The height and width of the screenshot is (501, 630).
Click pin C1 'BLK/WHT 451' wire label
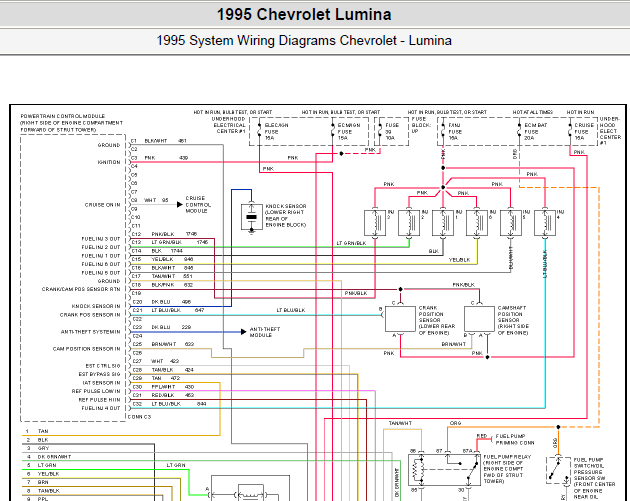[165, 141]
